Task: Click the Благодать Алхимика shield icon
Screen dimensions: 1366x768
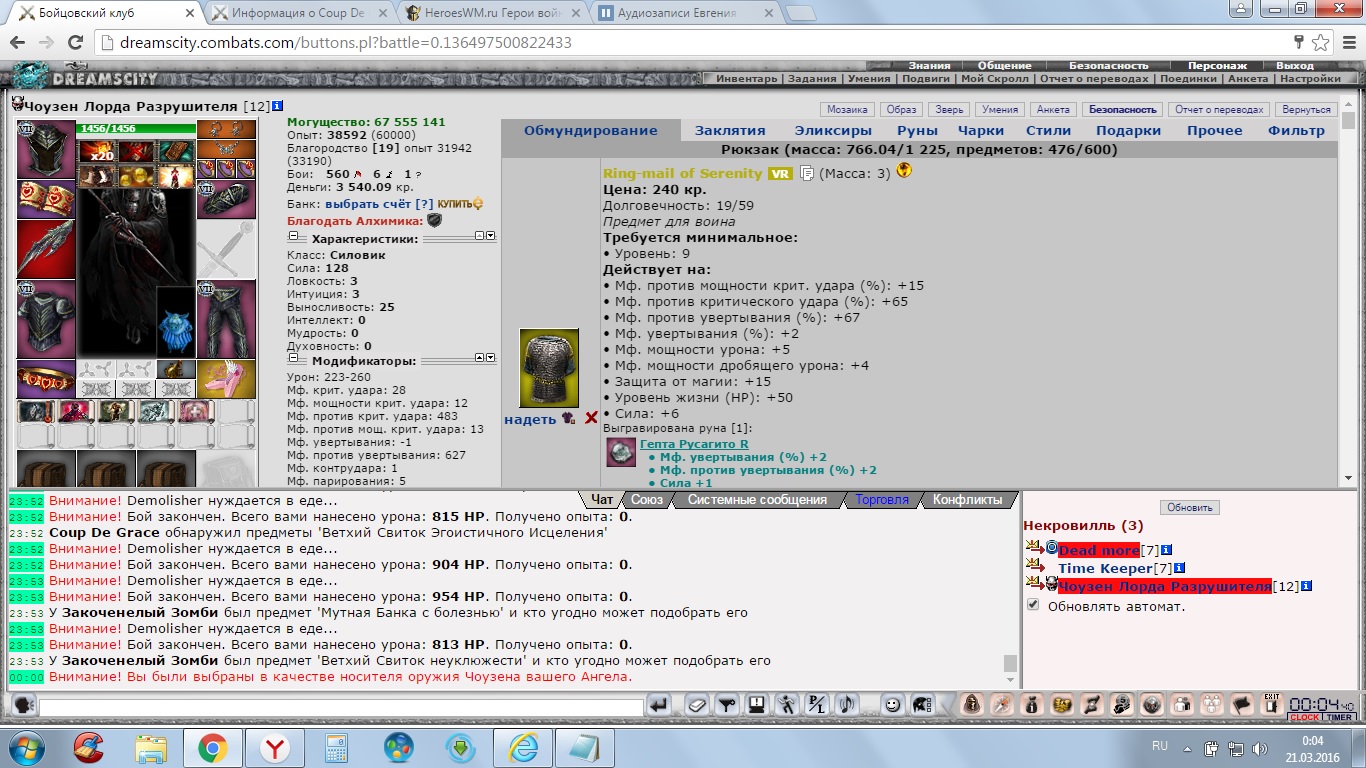Action: pyautogui.click(x=434, y=220)
